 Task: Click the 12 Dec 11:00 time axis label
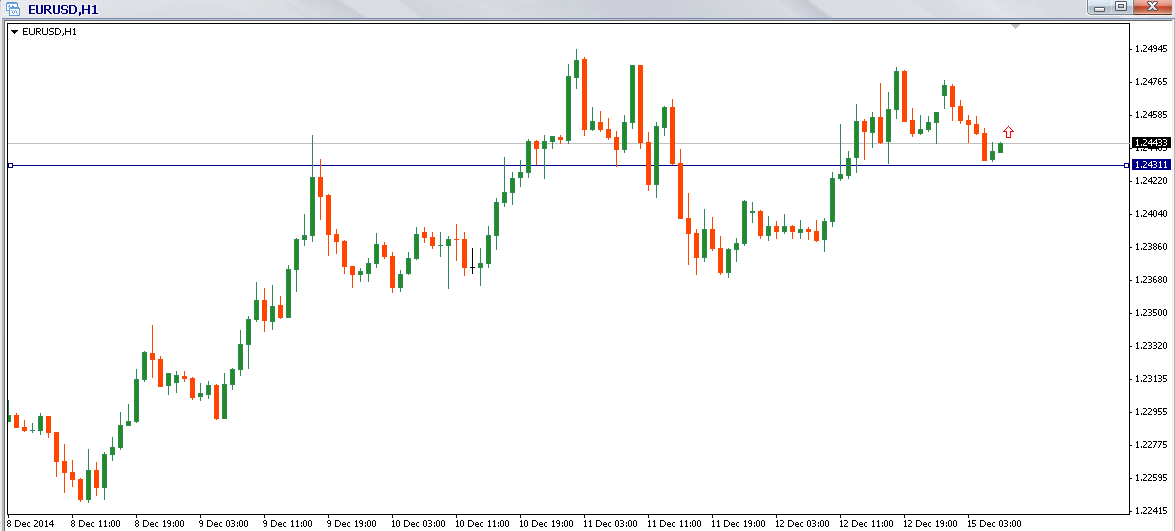coord(867,524)
